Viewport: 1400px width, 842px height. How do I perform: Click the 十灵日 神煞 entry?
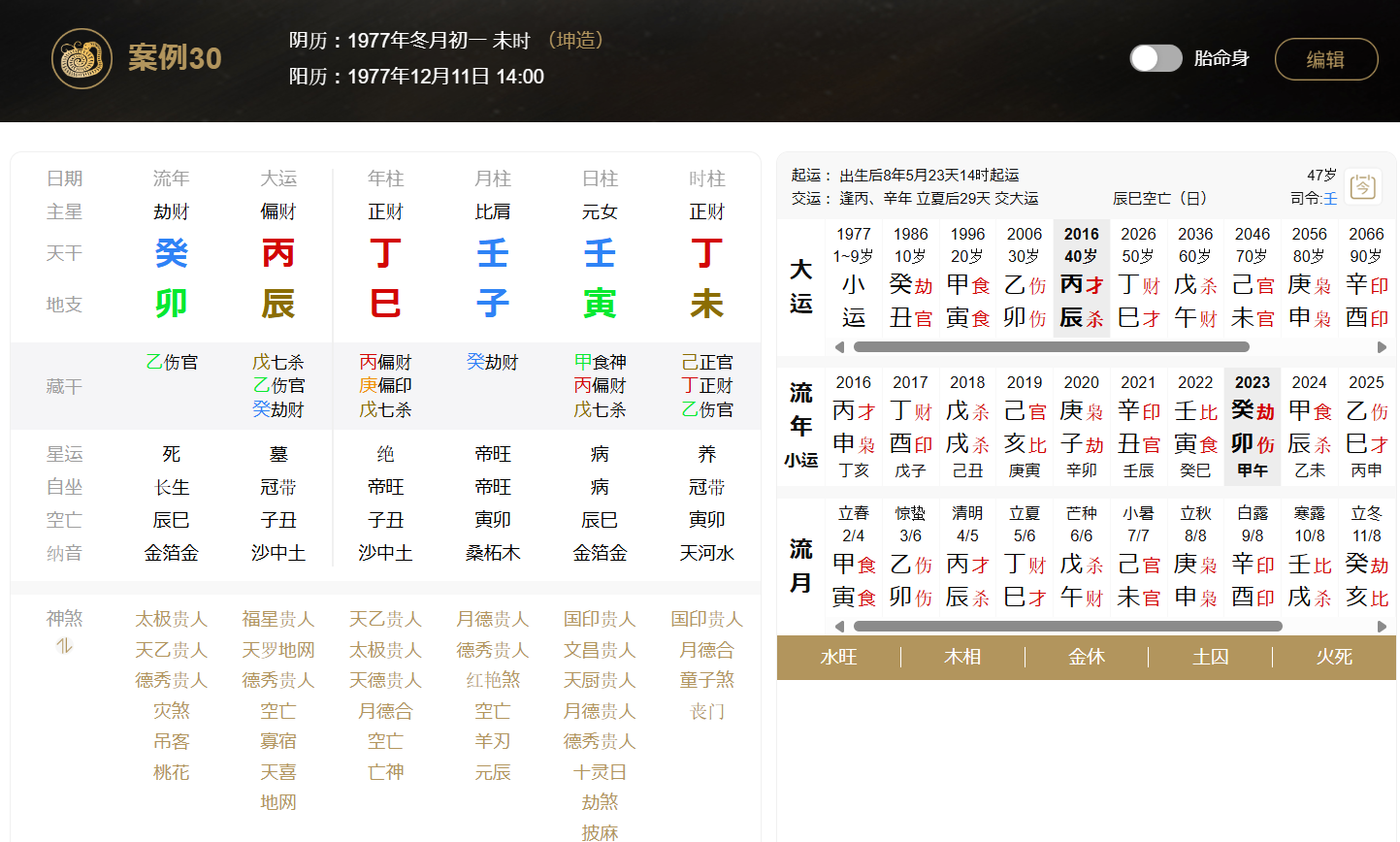coord(600,772)
